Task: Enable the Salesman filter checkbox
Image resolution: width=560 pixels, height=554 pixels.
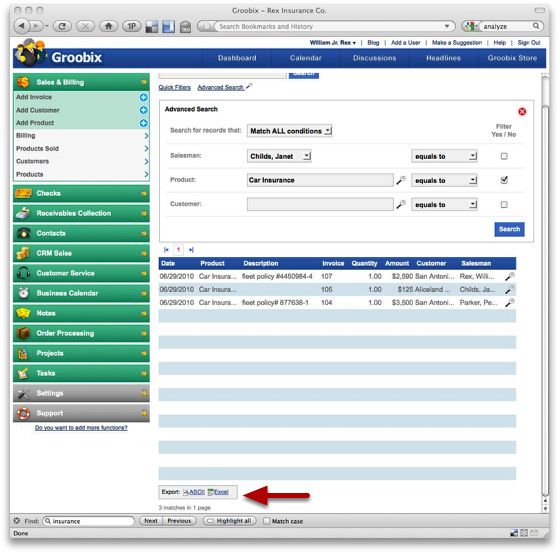Action: (504, 156)
